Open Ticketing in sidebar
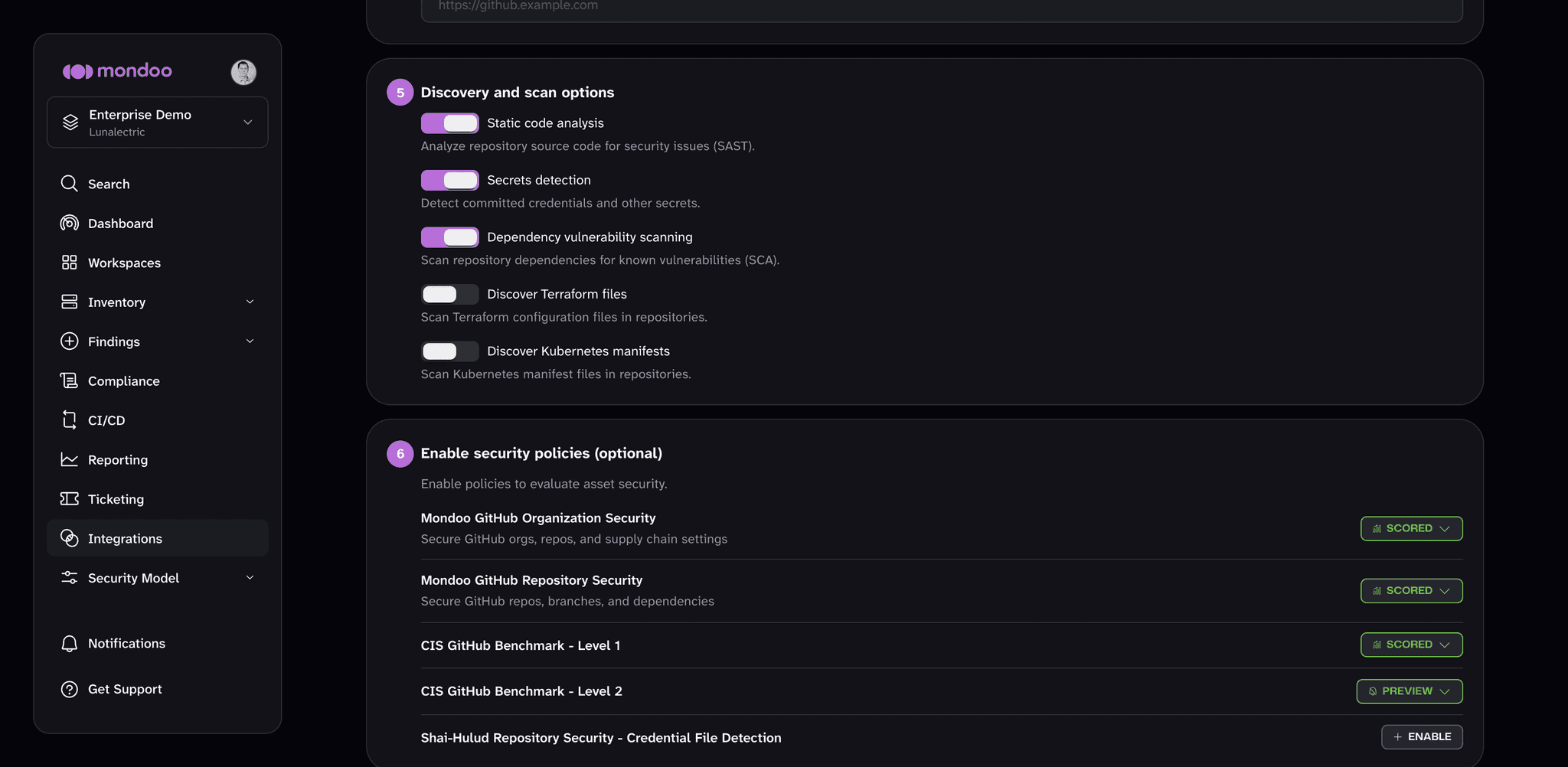This screenshot has height=767, width=1568. [x=157, y=498]
